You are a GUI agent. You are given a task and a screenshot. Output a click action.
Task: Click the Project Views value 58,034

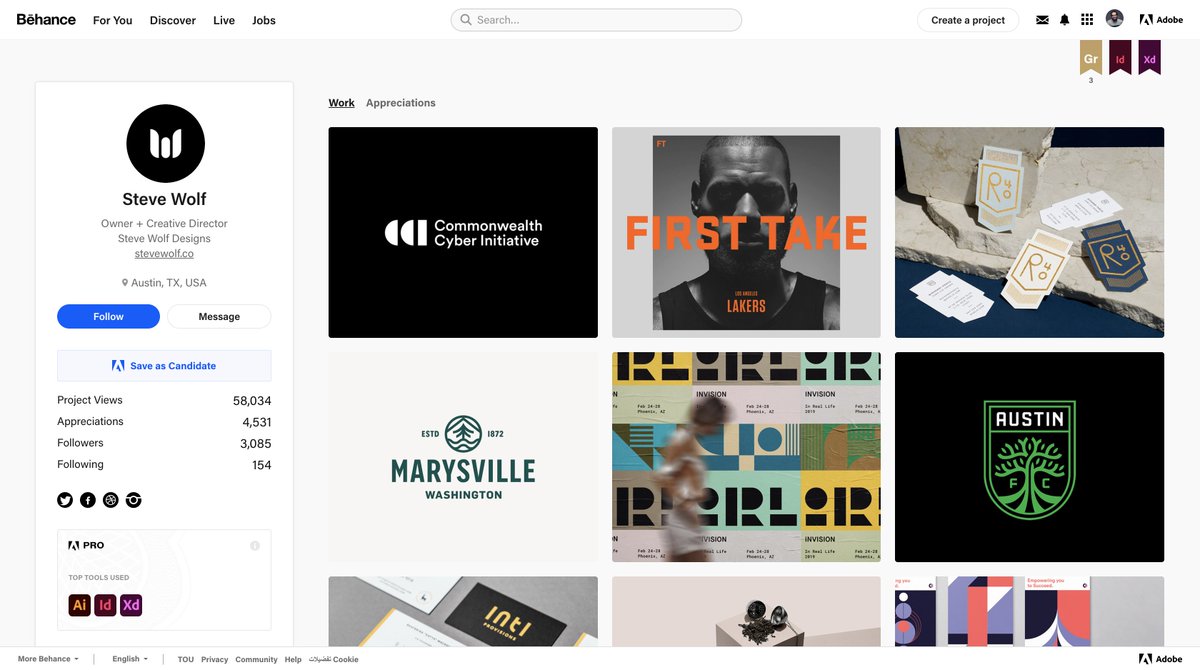pos(252,401)
